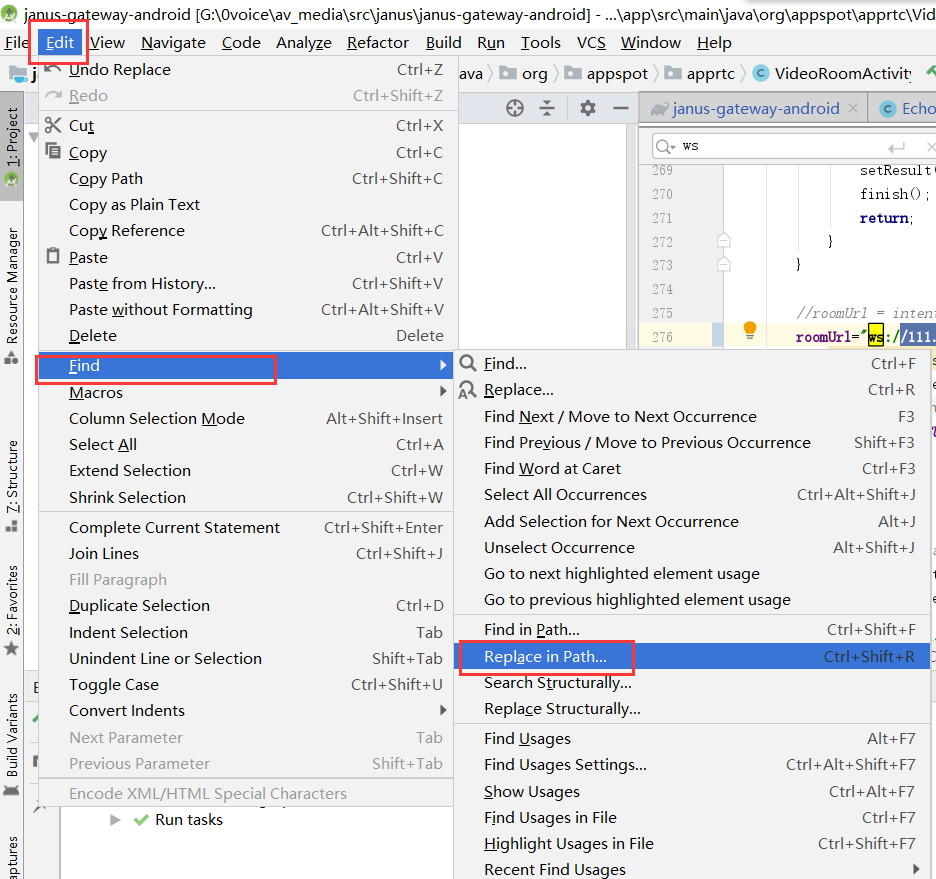Click the magnifier icon beside Find...
The image size is (936, 879).
(467, 363)
